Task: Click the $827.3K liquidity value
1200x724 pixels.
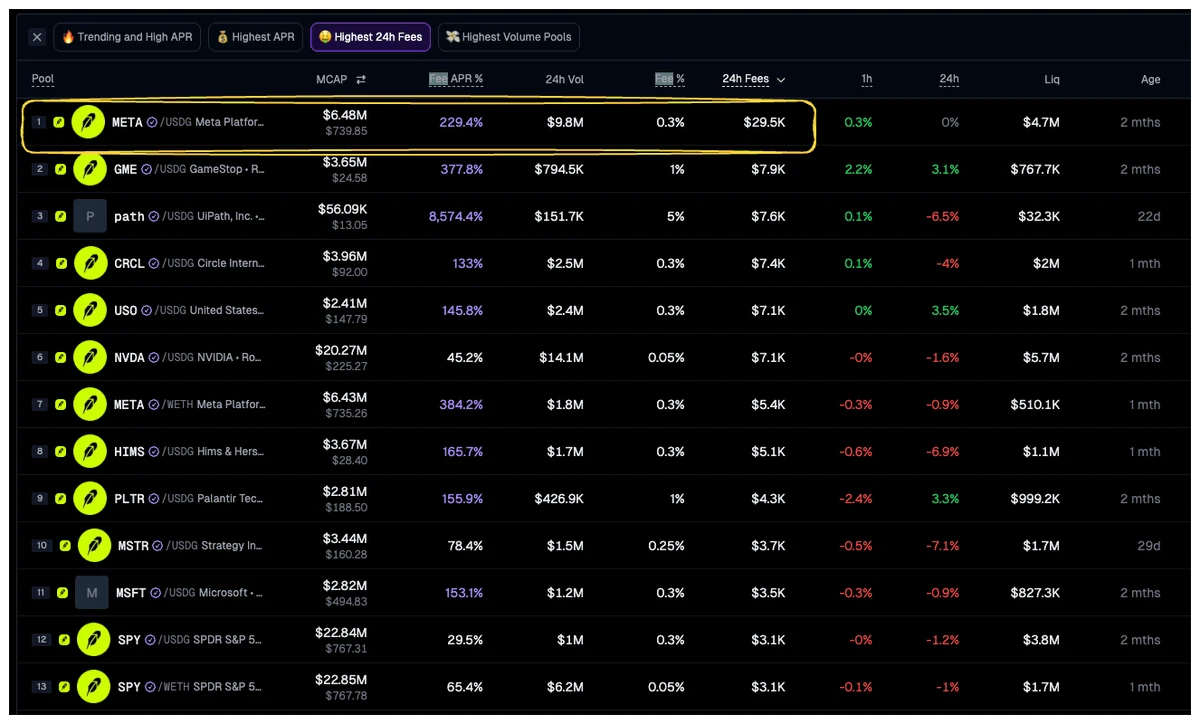Action: (1035, 592)
